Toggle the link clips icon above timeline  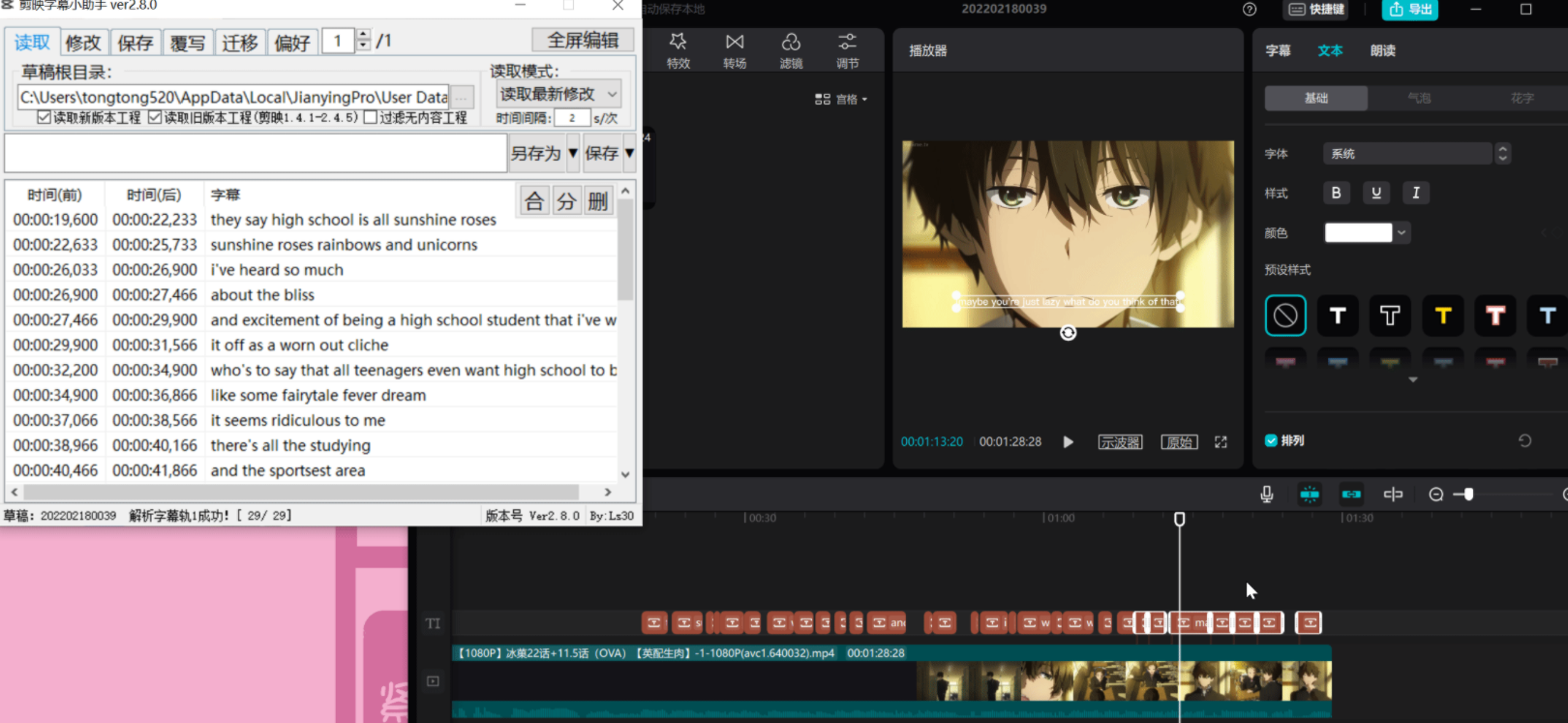coord(1351,495)
